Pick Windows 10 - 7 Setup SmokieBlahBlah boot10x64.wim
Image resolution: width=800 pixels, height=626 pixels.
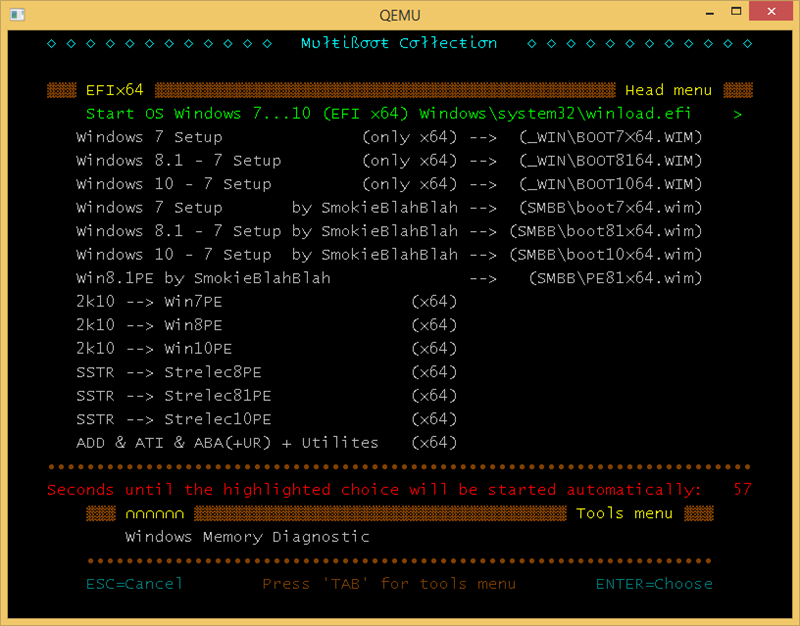point(389,255)
